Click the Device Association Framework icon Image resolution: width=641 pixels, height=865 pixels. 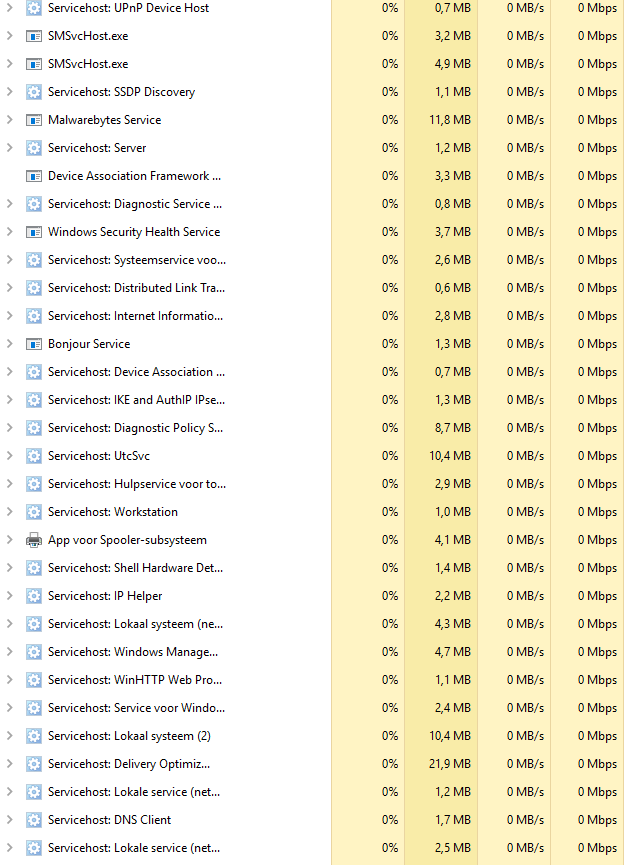[34, 176]
